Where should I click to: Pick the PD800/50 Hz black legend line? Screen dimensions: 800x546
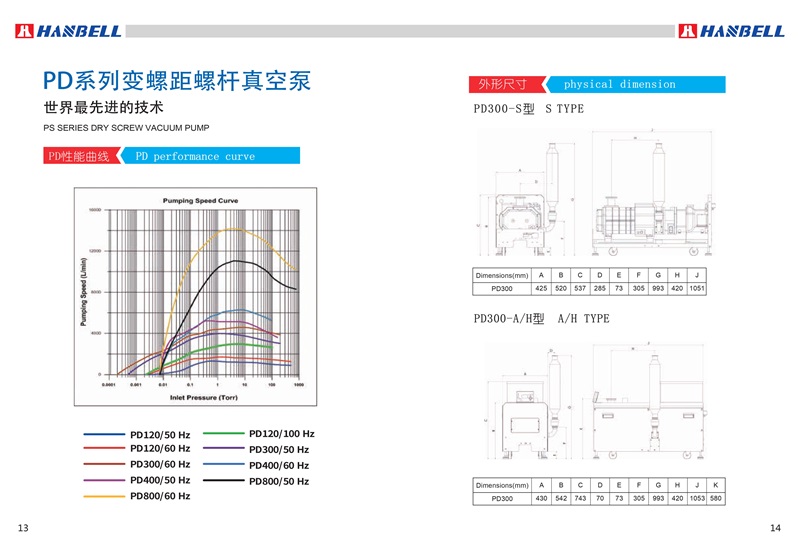click(224, 481)
